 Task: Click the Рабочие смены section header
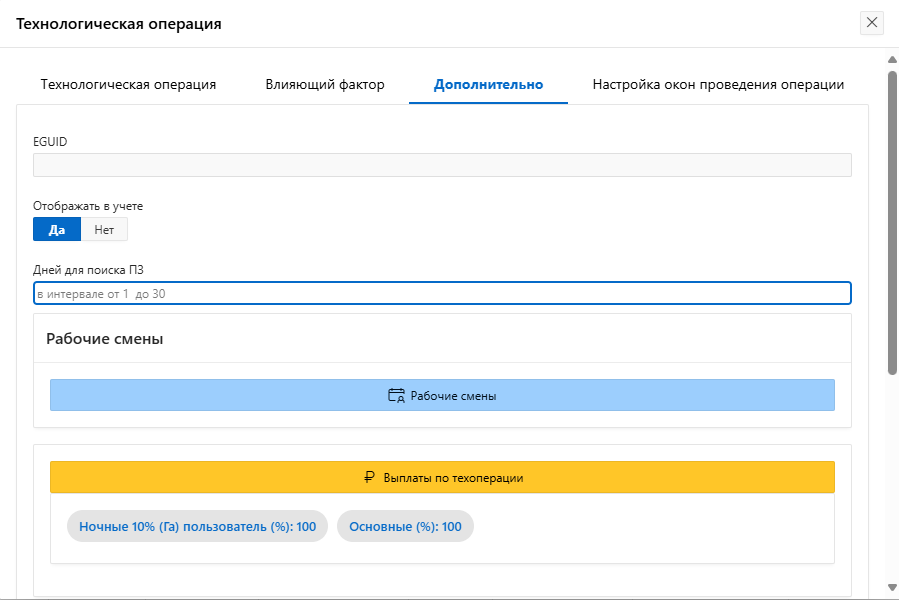(x=105, y=339)
